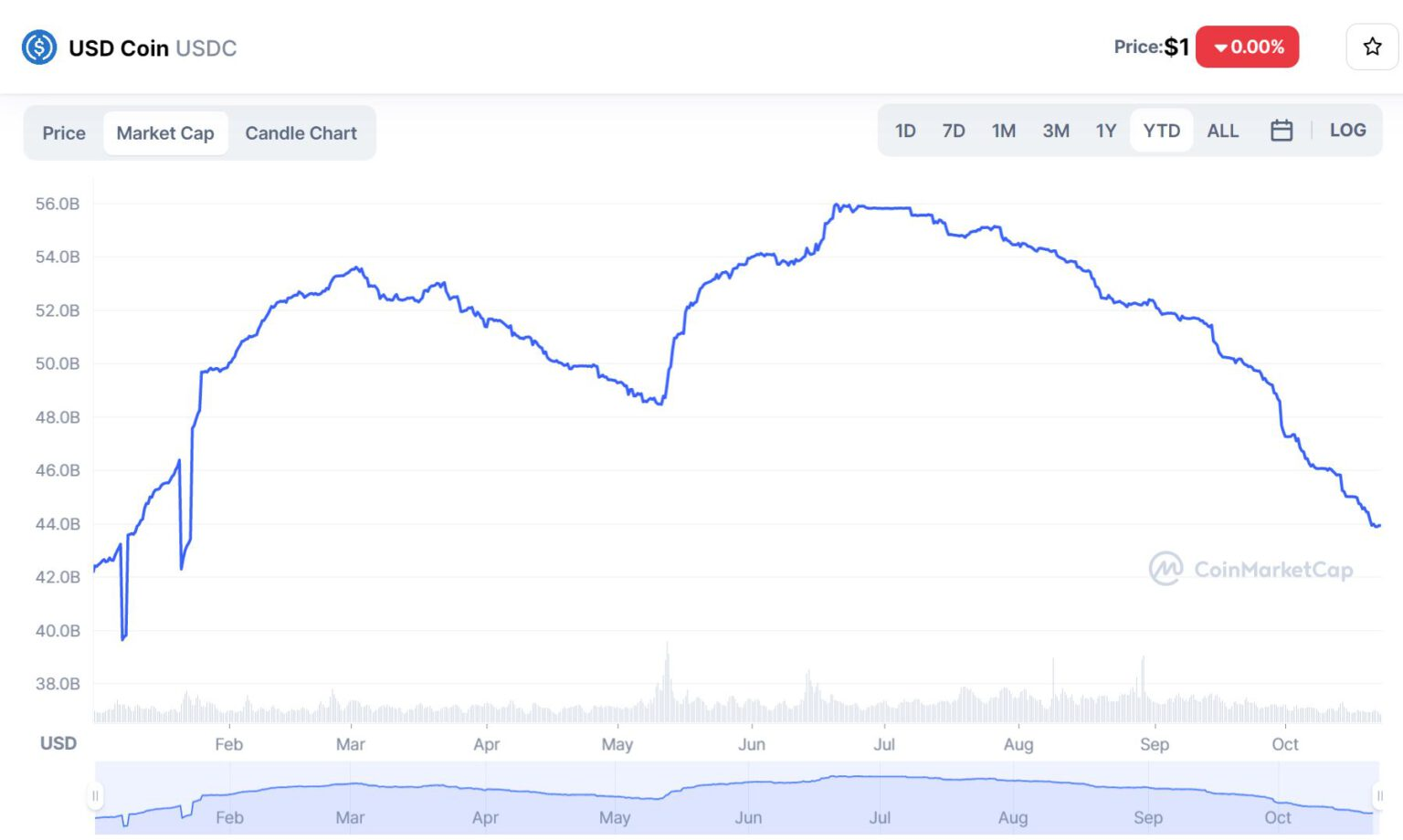Switch to the Price tab
Screen dimensions: 1403x840
[x=64, y=133]
